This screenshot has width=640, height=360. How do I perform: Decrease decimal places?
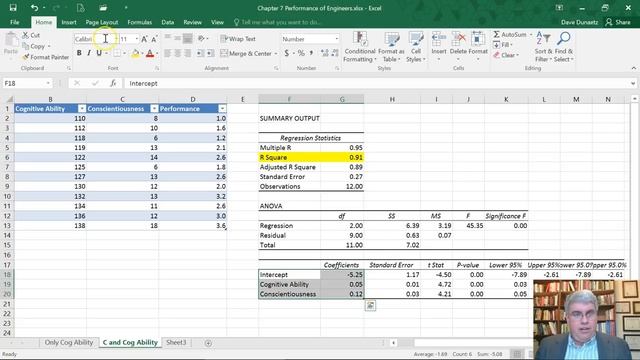[335, 53]
